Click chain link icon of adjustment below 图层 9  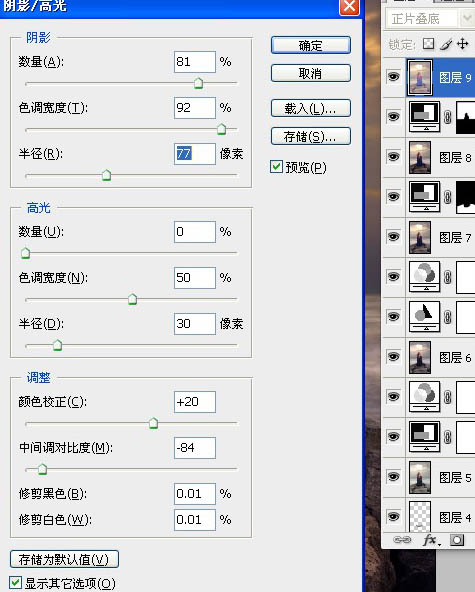pyautogui.click(x=447, y=117)
